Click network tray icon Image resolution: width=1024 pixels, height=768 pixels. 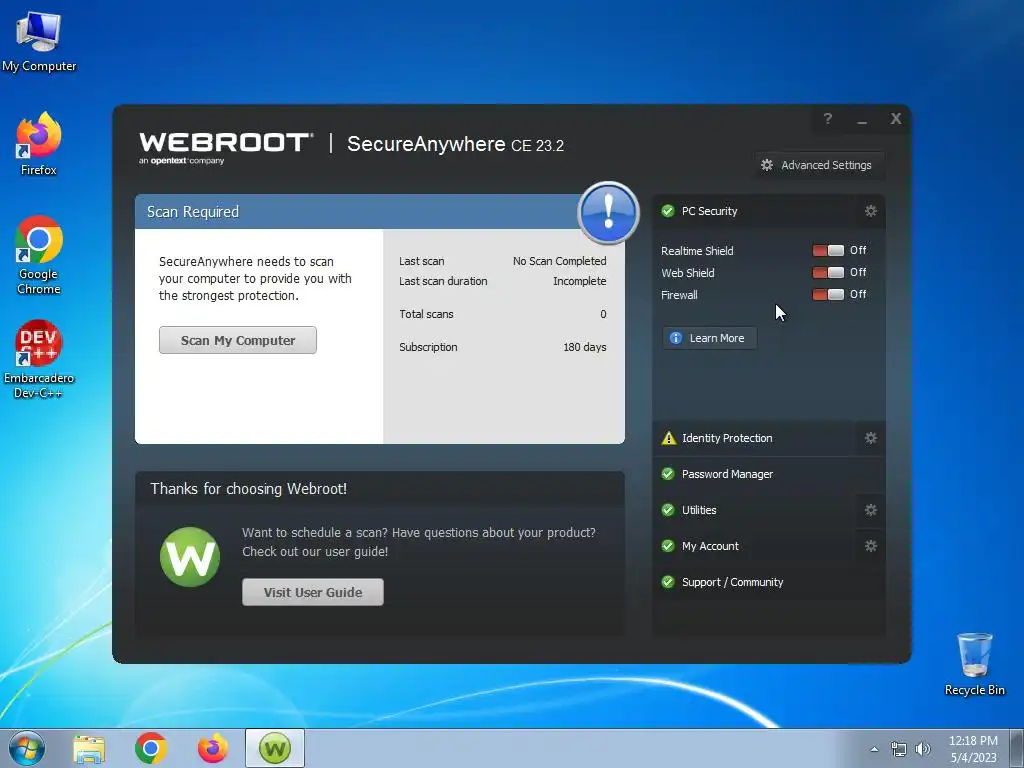tap(899, 749)
